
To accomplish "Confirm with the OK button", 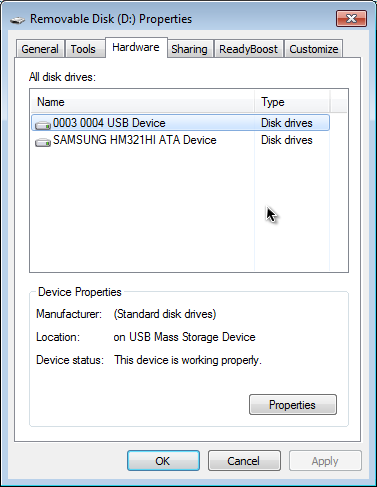I will click(x=163, y=461).
